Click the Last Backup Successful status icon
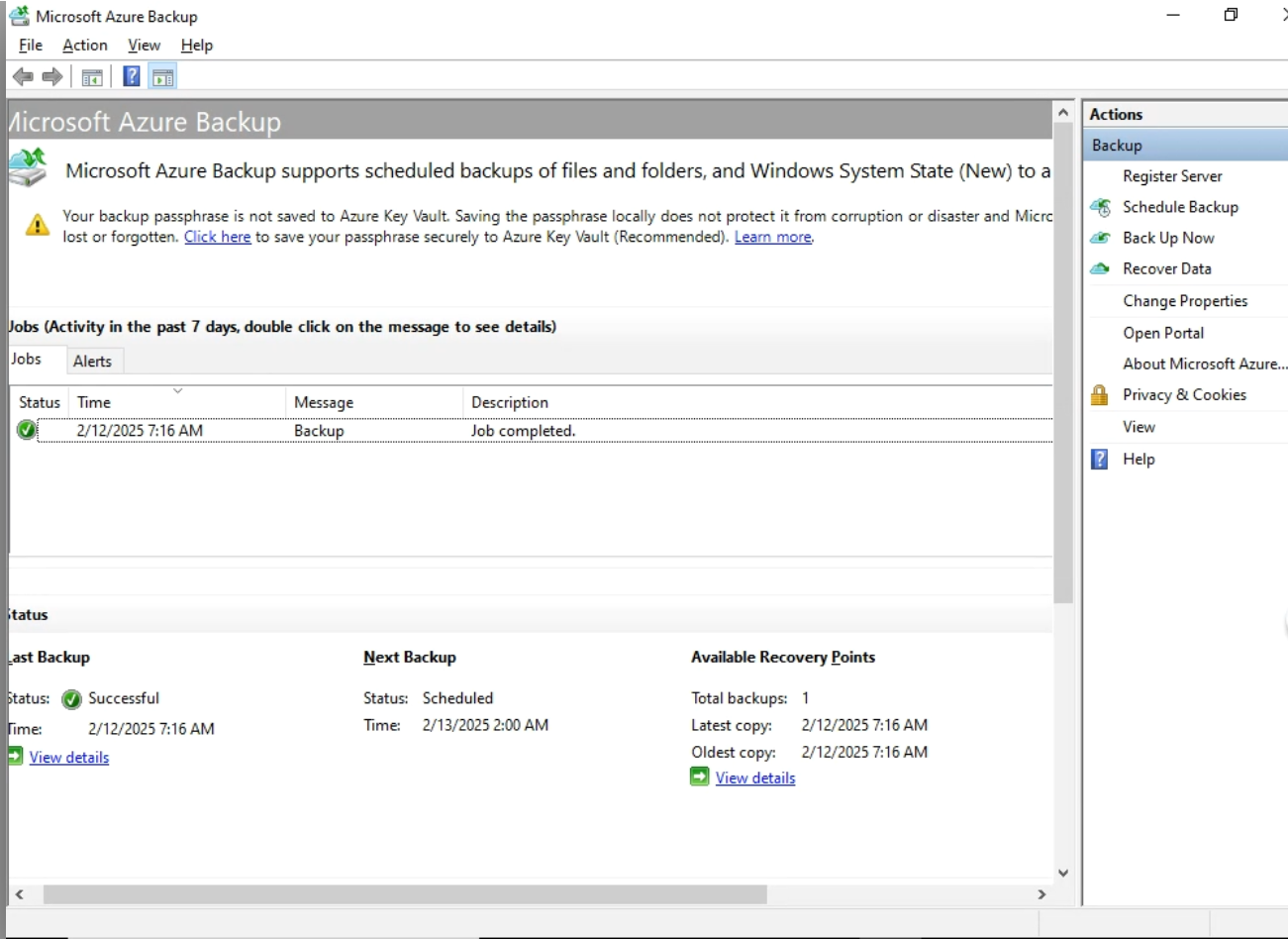Image resolution: width=1288 pixels, height=939 pixels. point(71,699)
